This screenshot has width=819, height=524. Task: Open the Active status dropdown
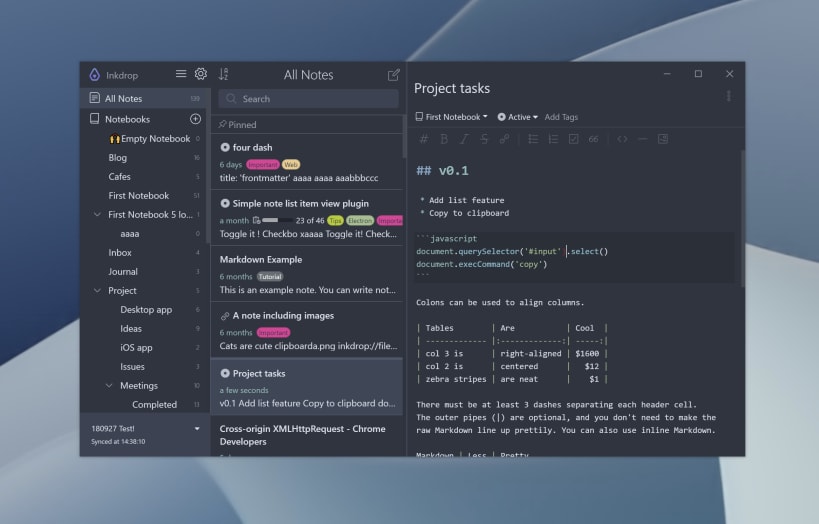[517, 117]
